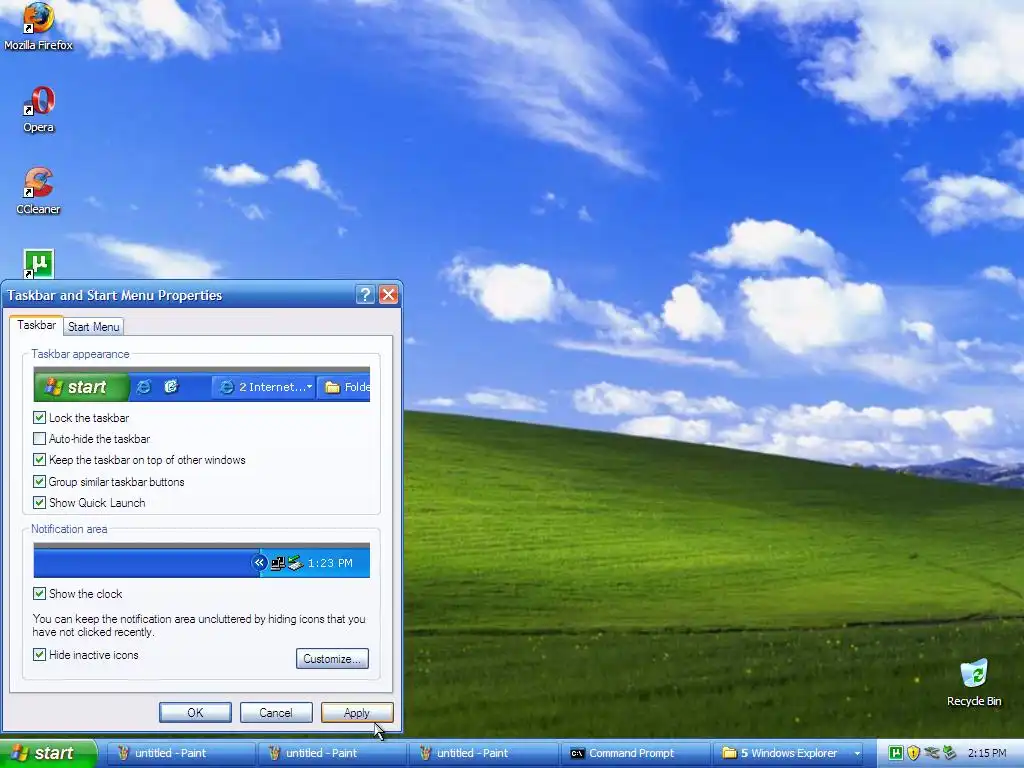Select the Opera desktop shortcut
Screen dimensions: 1024x768
click(39, 109)
